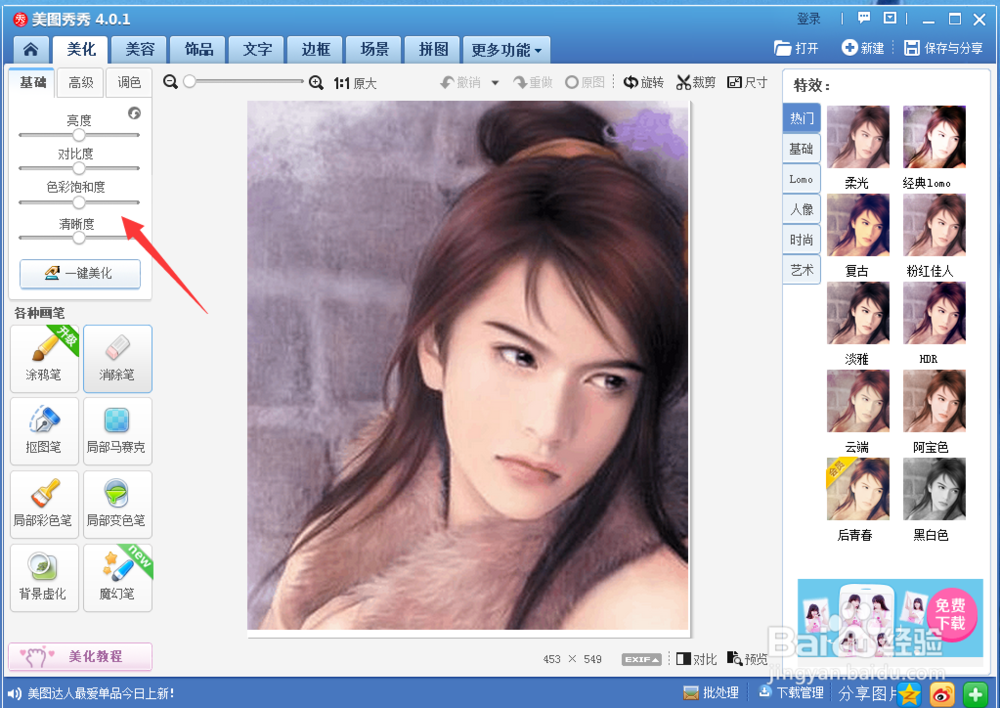
Task: Apply the 柔光 soft light effect thumbnail
Action: click(858, 137)
